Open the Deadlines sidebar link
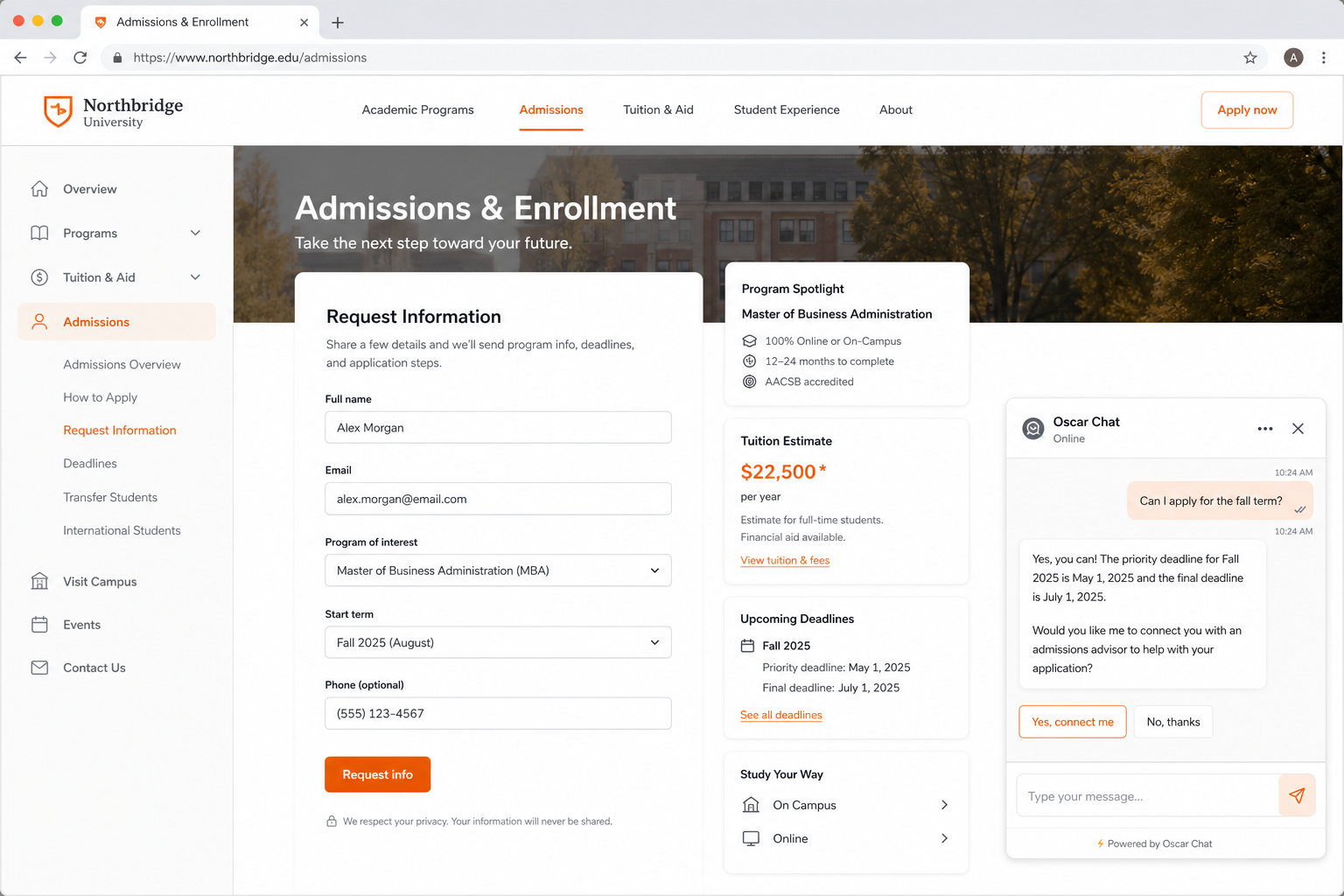This screenshot has height=896, width=1344. pyautogui.click(x=90, y=464)
